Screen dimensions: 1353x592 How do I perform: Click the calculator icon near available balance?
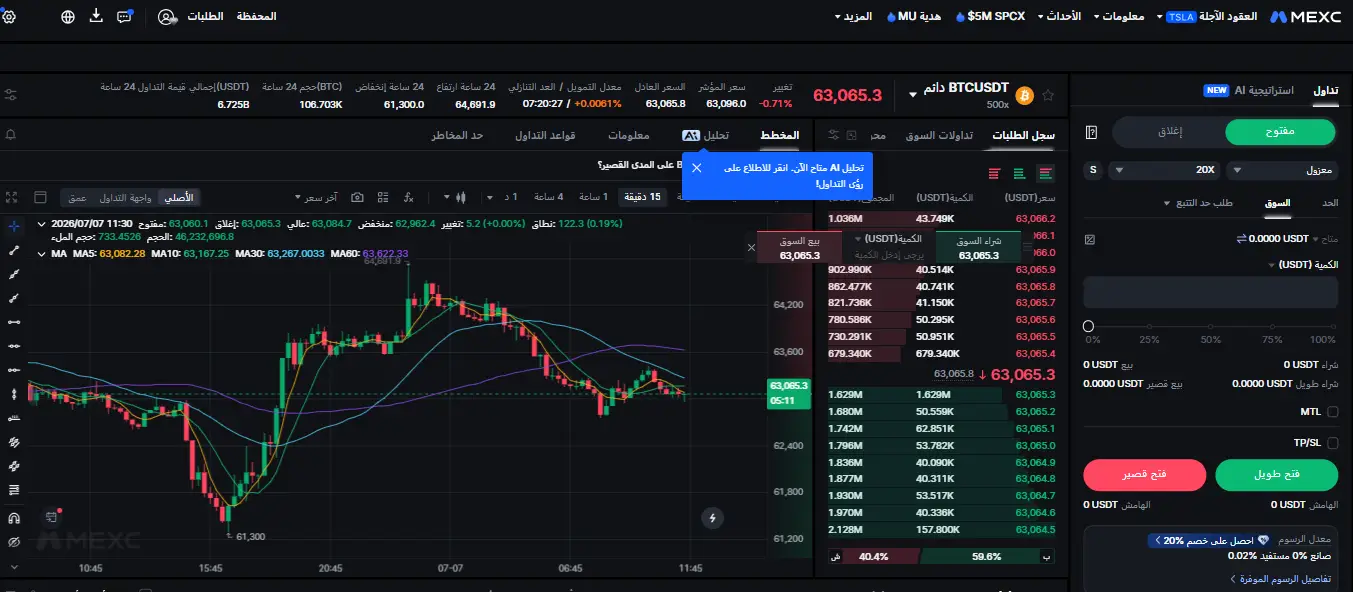pyautogui.click(x=1090, y=239)
